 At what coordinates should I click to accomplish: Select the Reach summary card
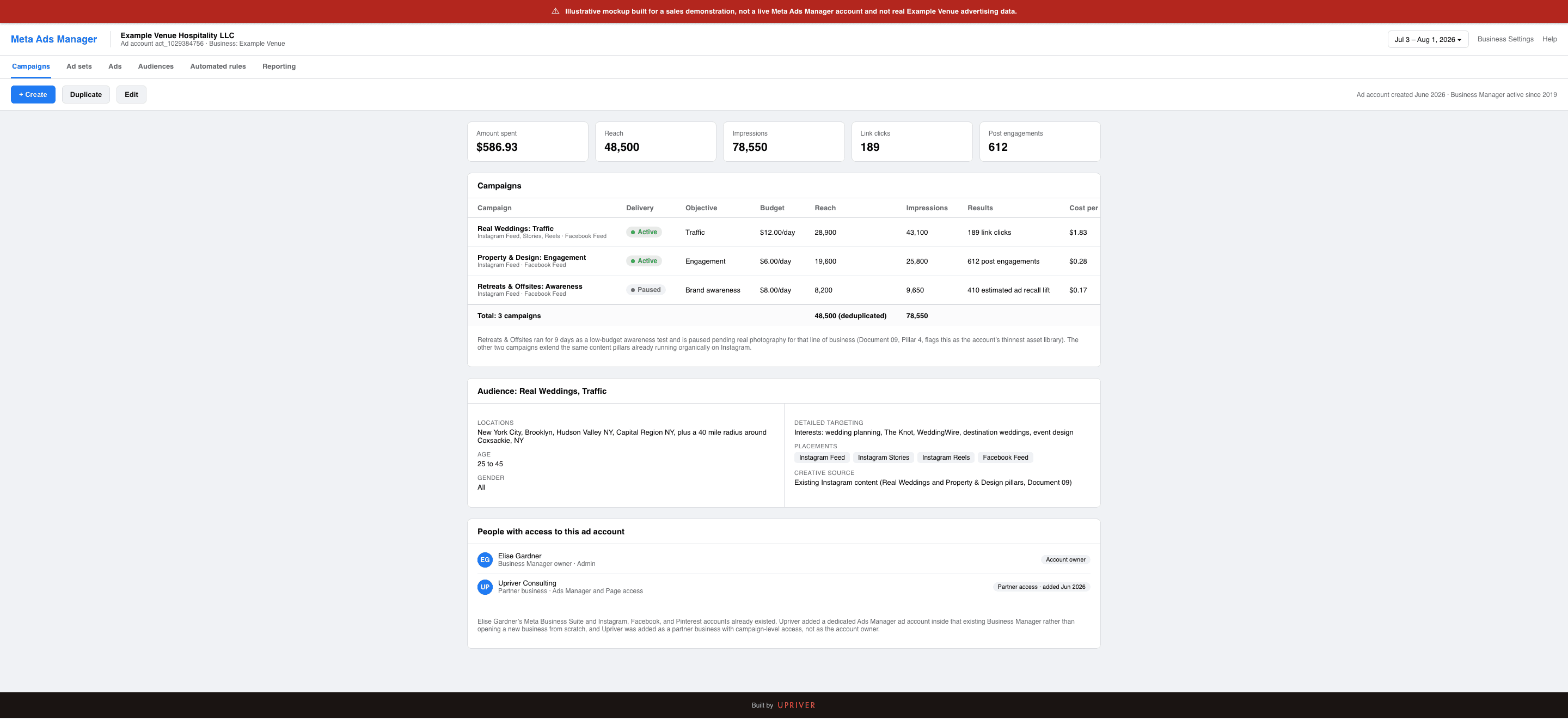coord(656,142)
